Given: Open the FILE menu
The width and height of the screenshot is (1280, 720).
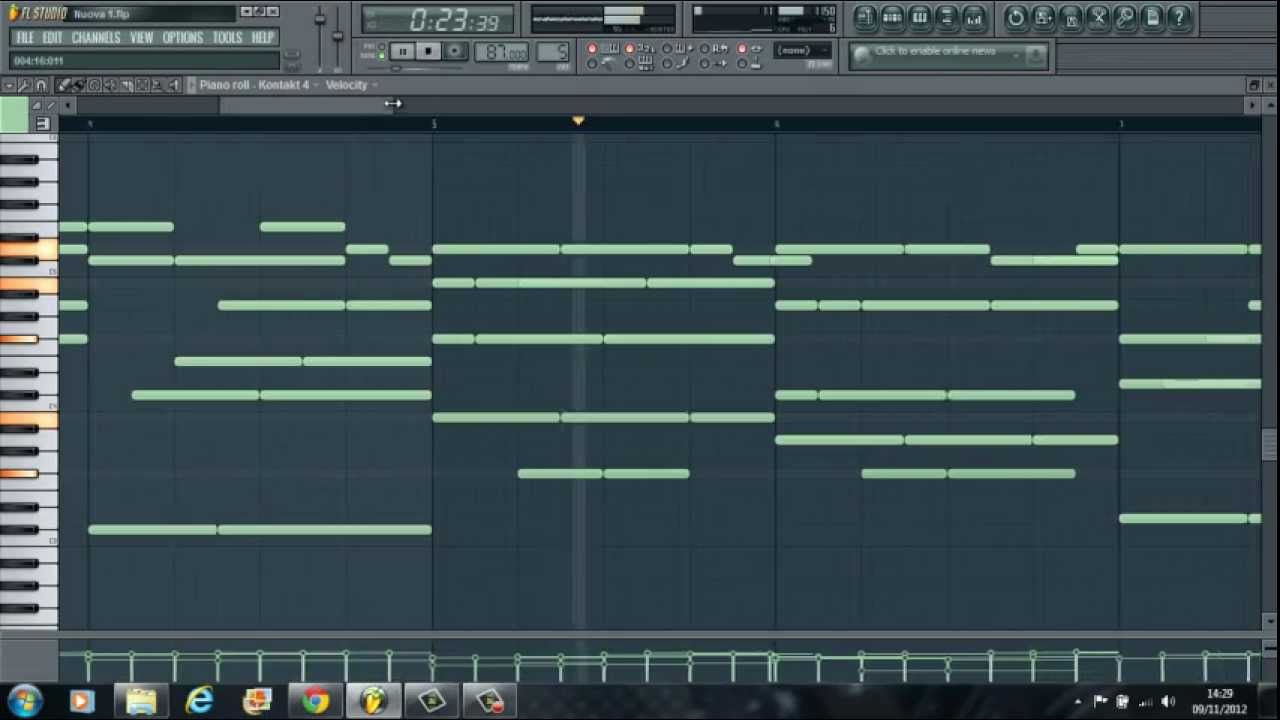Looking at the screenshot, I should (x=25, y=38).
